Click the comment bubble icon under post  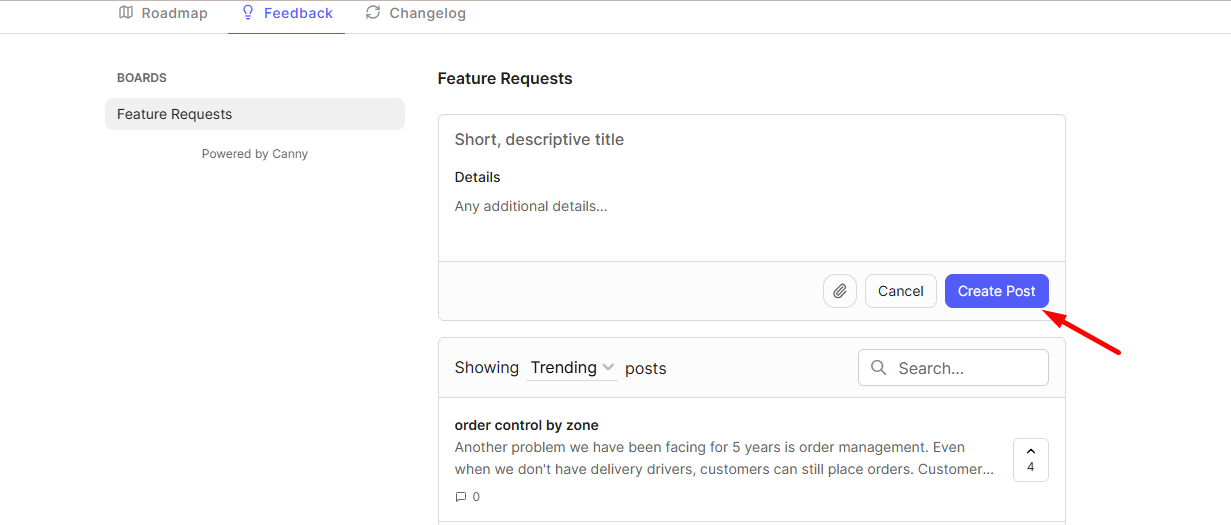(461, 497)
